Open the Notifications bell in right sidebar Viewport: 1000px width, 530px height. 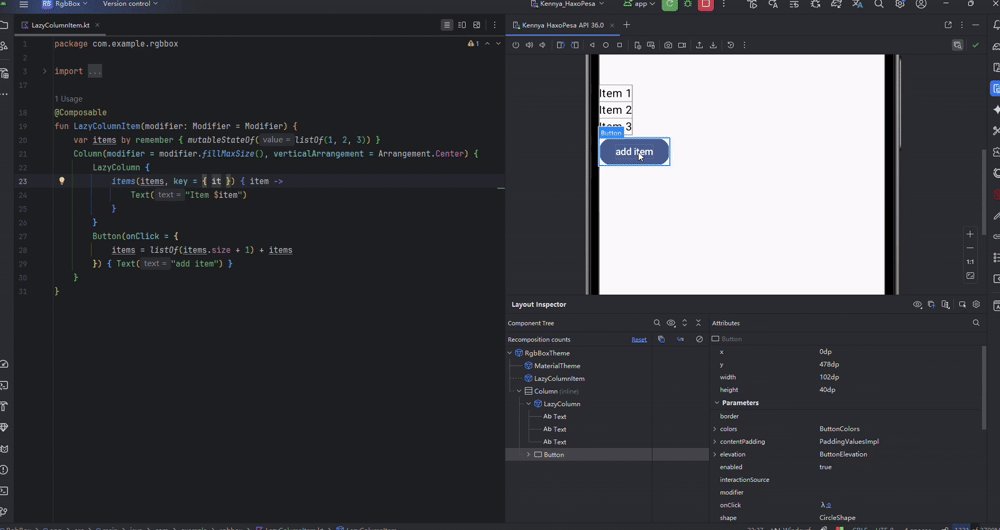[x=994, y=26]
